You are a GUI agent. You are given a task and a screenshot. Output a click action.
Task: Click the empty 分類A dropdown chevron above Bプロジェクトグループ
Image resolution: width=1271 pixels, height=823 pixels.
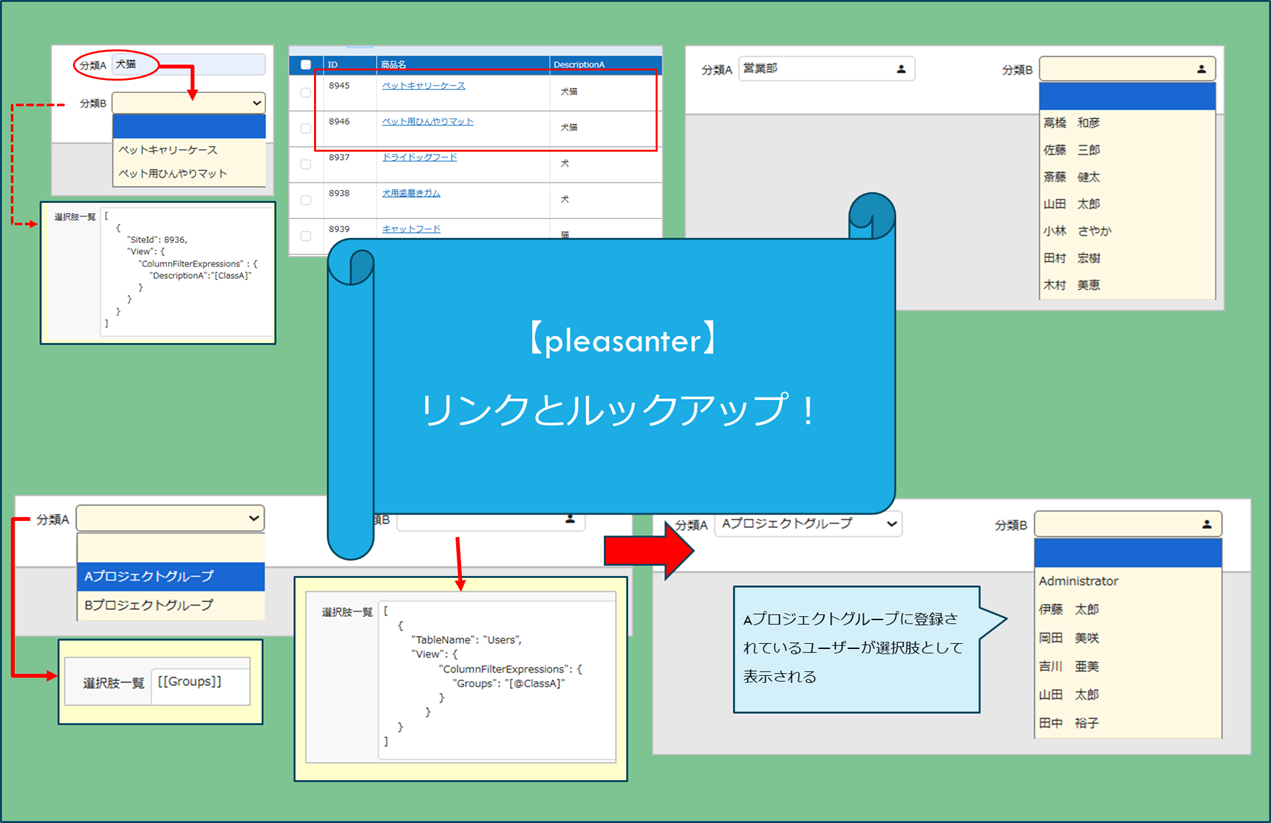pyautogui.click(x=253, y=518)
